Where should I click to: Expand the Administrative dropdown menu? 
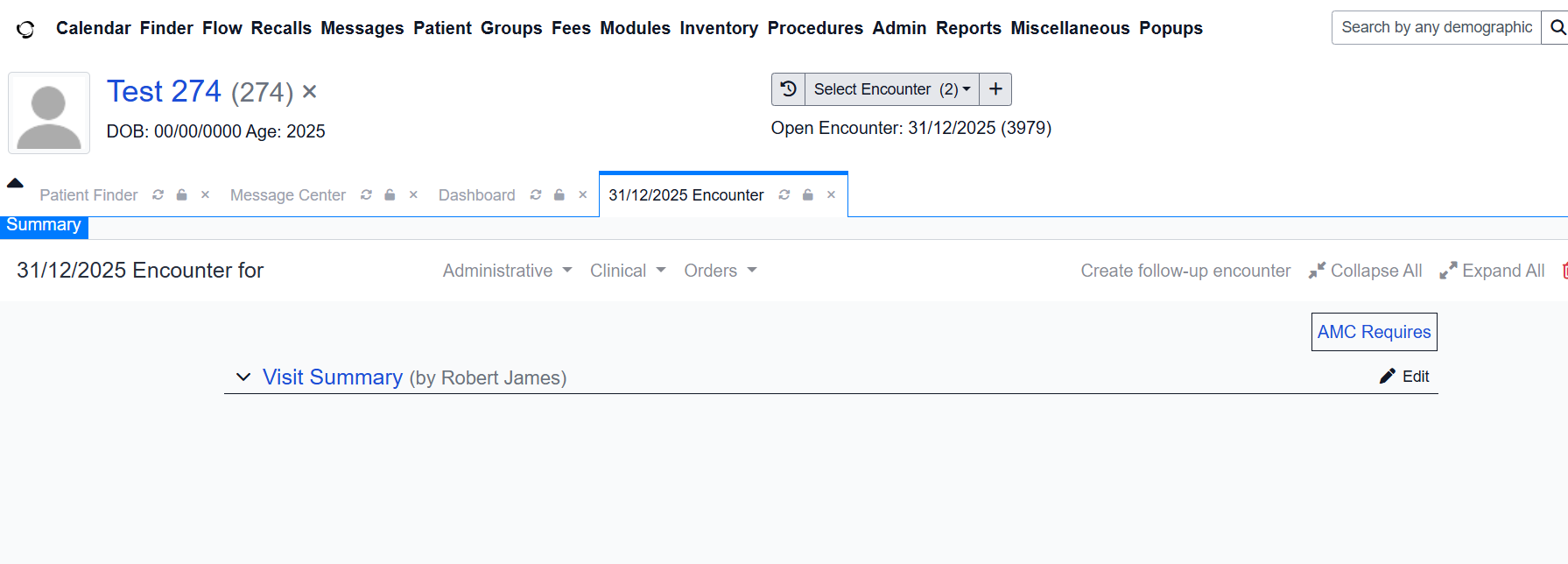[507, 271]
